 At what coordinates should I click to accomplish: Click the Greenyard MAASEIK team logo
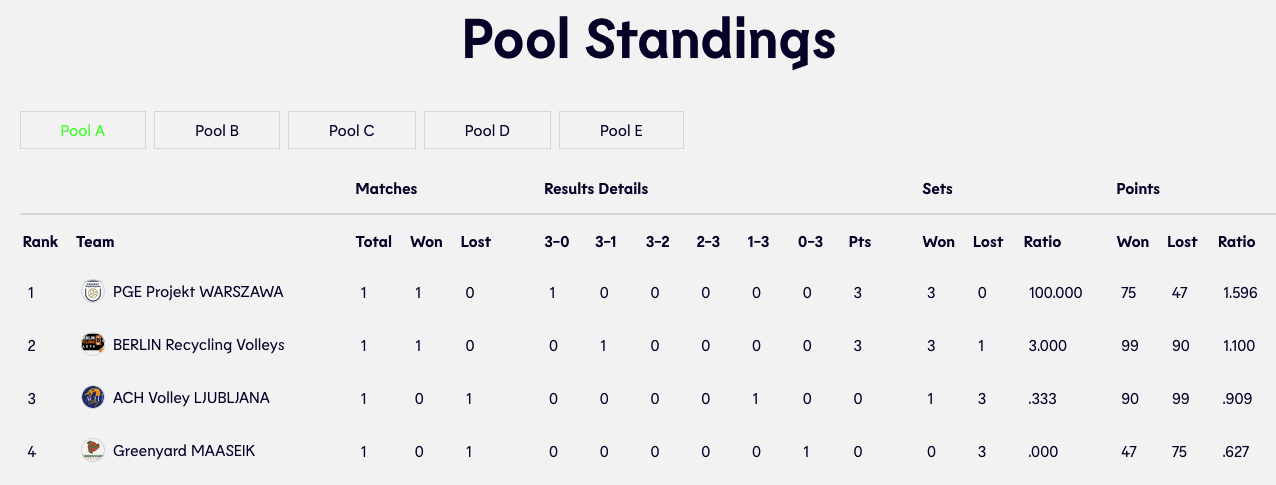coord(92,451)
